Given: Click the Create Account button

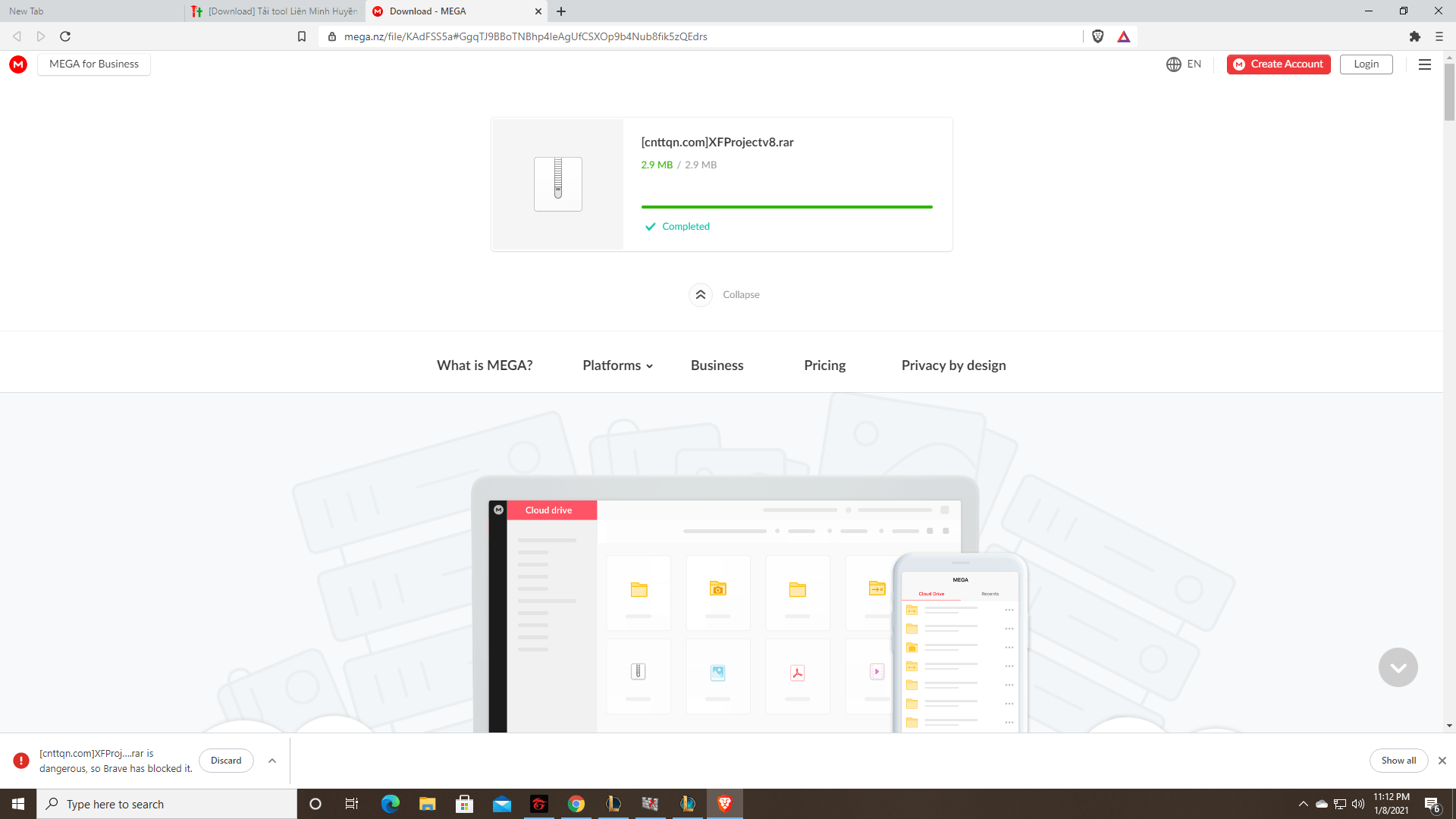Looking at the screenshot, I should pyautogui.click(x=1279, y=64).
